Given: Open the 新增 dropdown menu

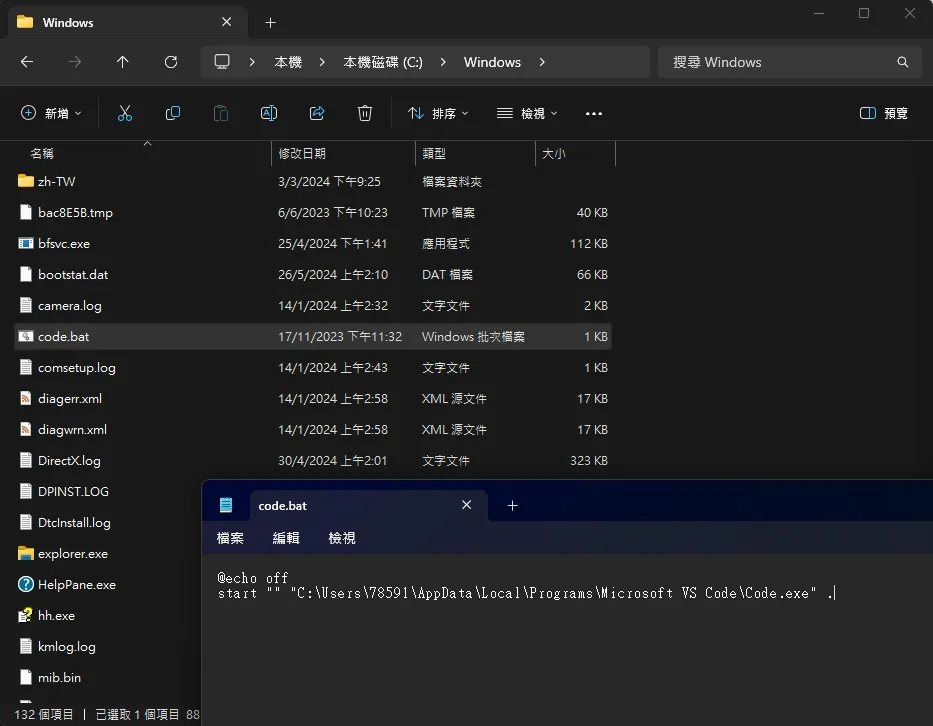Looking at the screenshot, I should [52, 114].
